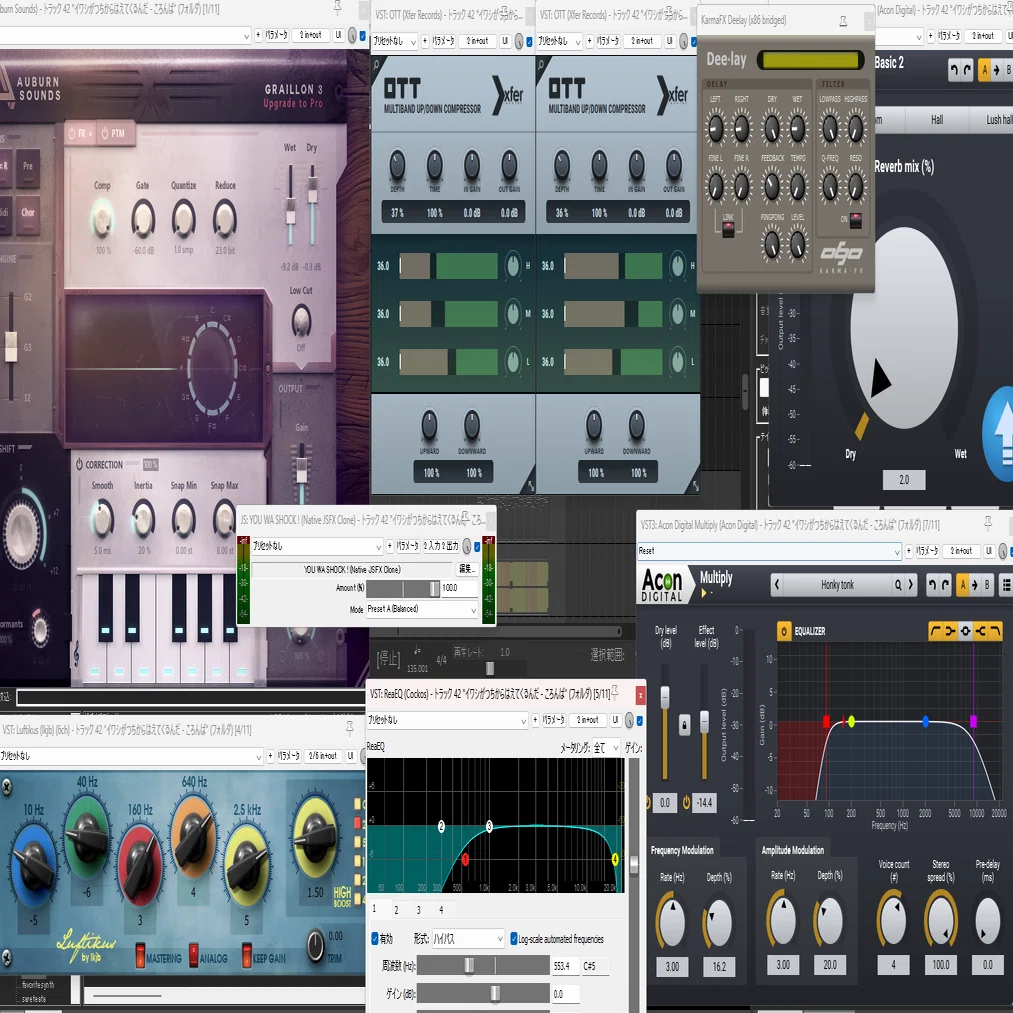1013x1013 pixels.
Task: Switch to ReaEQ band tab 4
Action: pos(441,910)
